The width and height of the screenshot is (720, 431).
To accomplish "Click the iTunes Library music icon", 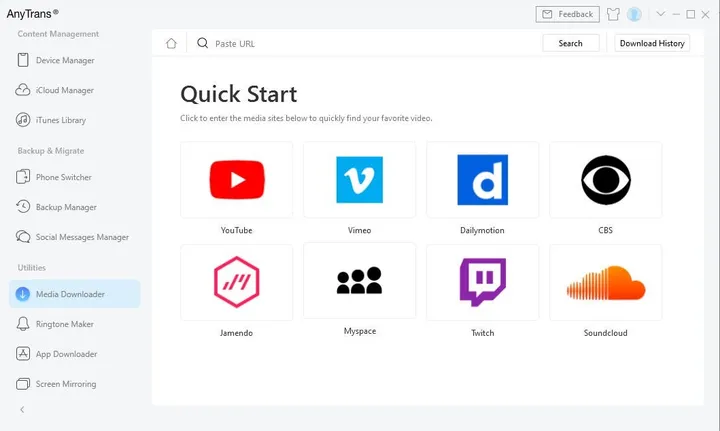I will [23, 120].
